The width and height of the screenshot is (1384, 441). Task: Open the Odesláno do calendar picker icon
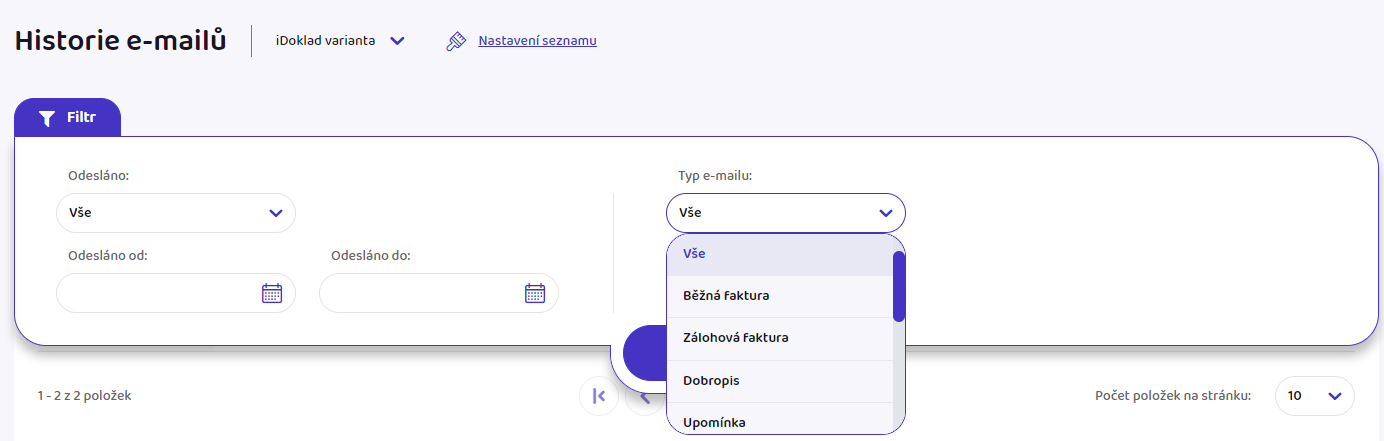click(535, 293)
